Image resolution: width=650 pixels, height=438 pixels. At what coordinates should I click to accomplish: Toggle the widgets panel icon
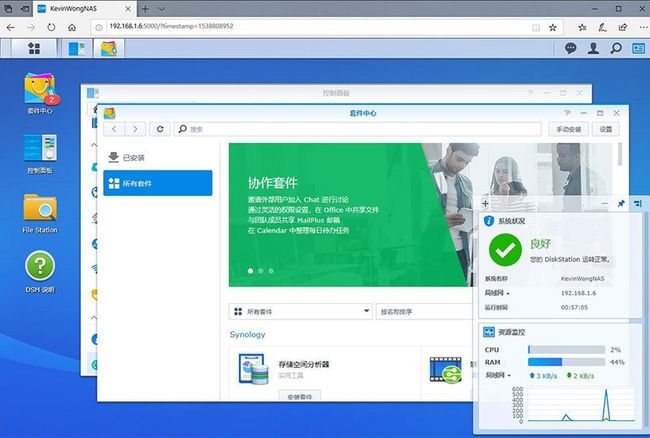point(638,48)
